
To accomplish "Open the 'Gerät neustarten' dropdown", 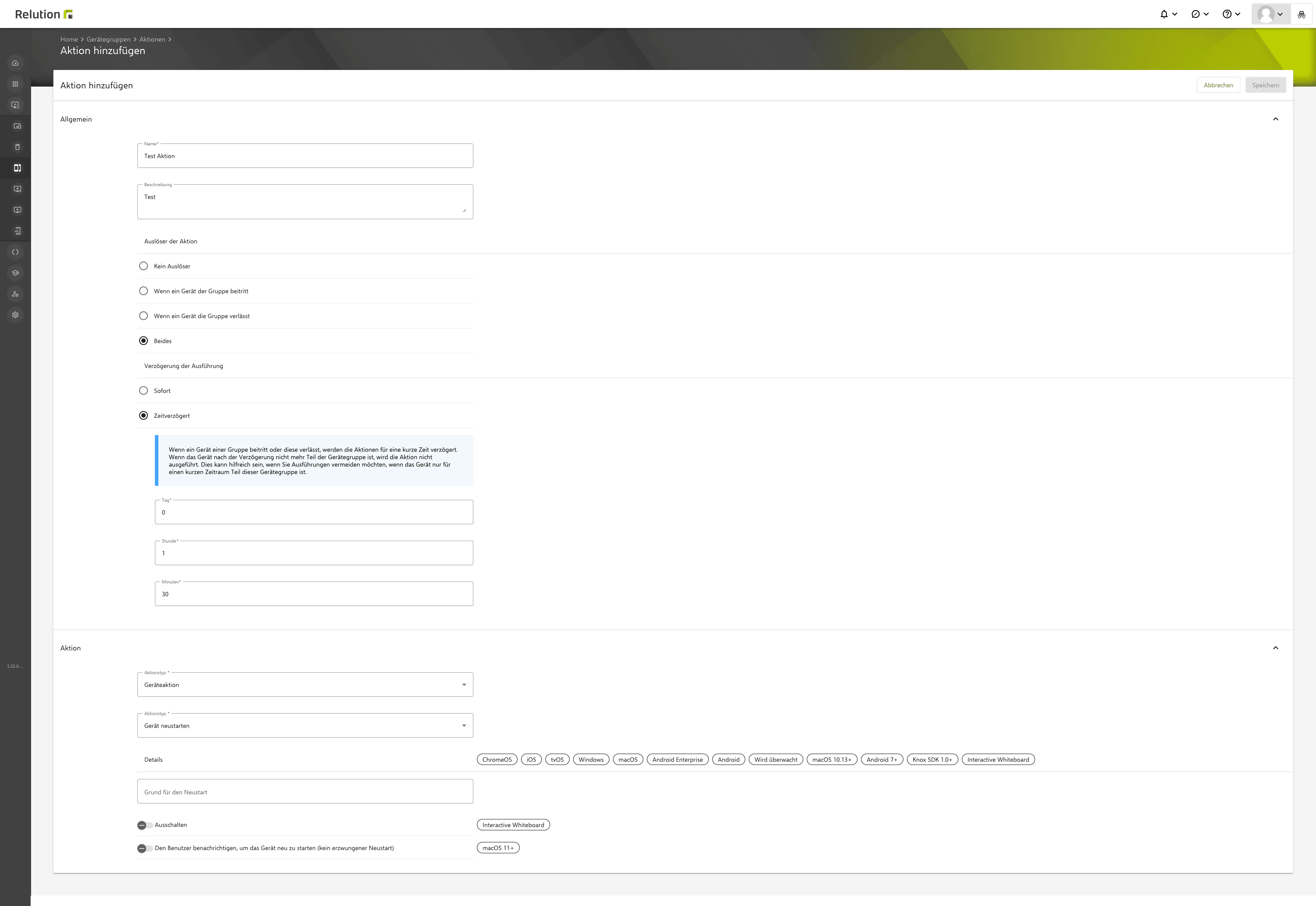I will click(305, 725).
